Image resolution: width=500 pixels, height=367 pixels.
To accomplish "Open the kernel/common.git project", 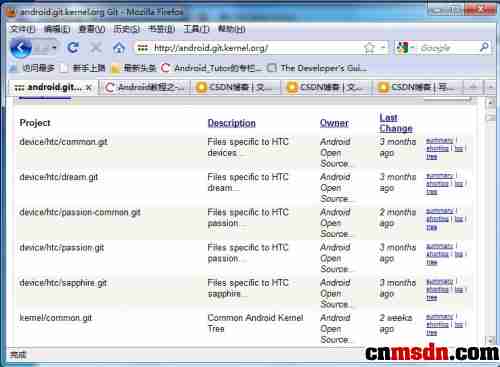I will click(x=56, y=318).
